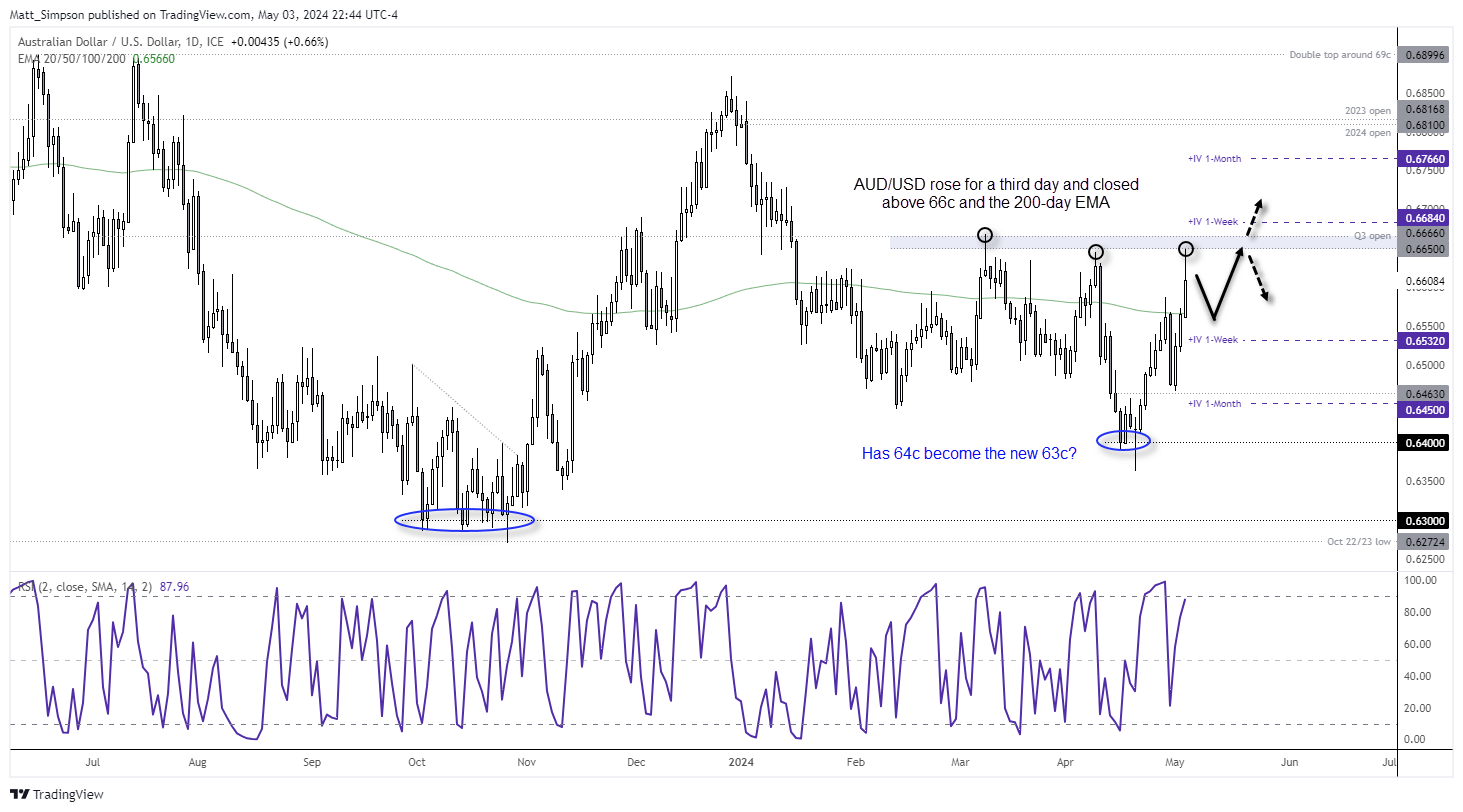This screenshot has height=812, width=1463.
Task: Select the 0.64630 price tag
Action: pos(1426,393)
